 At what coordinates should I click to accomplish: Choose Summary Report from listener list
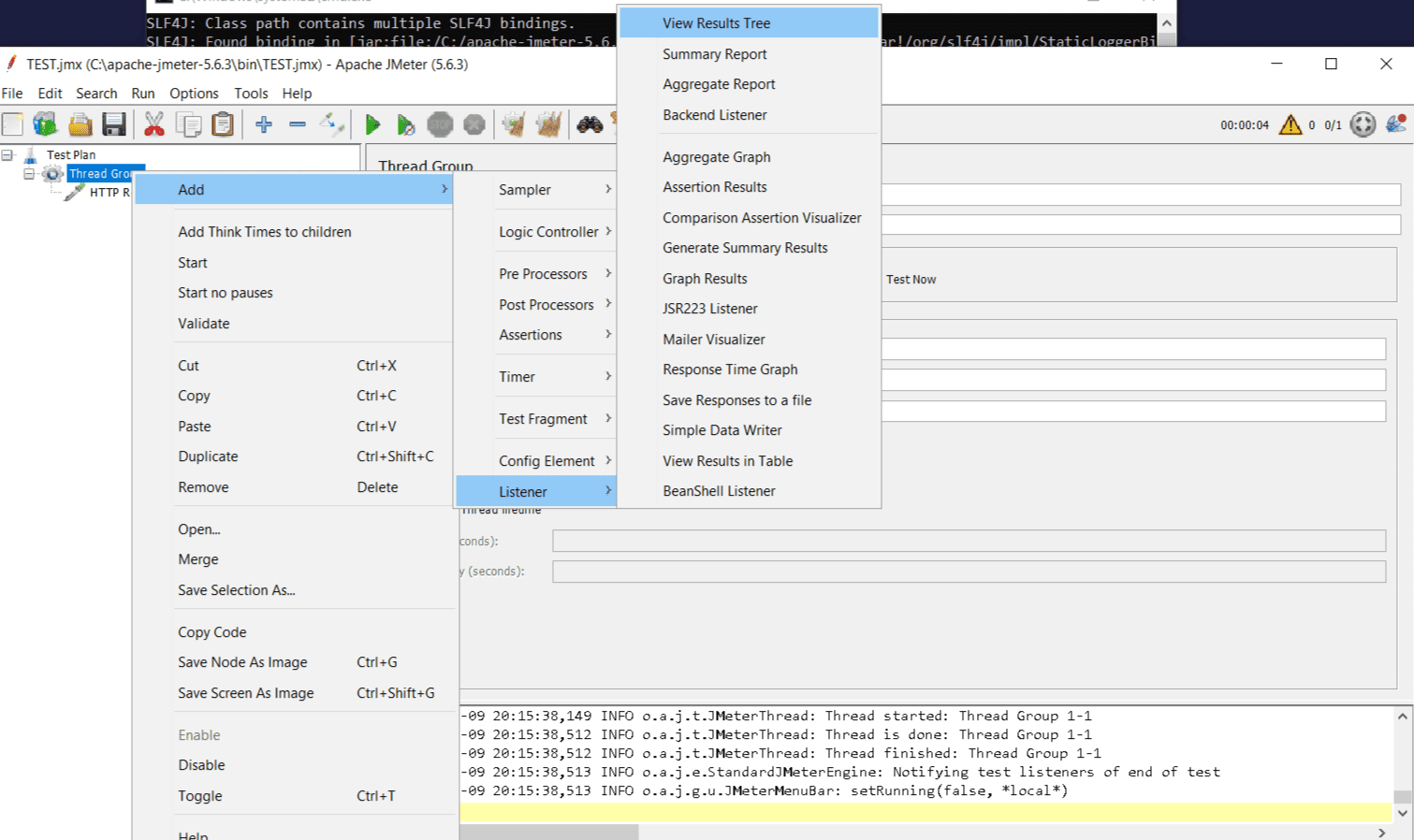click(x=714, y=54)
